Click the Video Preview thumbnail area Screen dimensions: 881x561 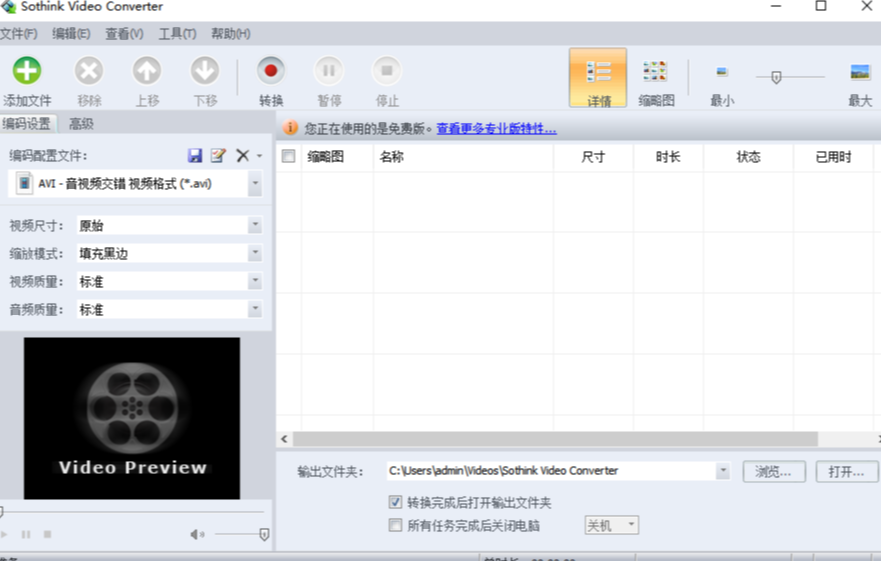(131, 418)
